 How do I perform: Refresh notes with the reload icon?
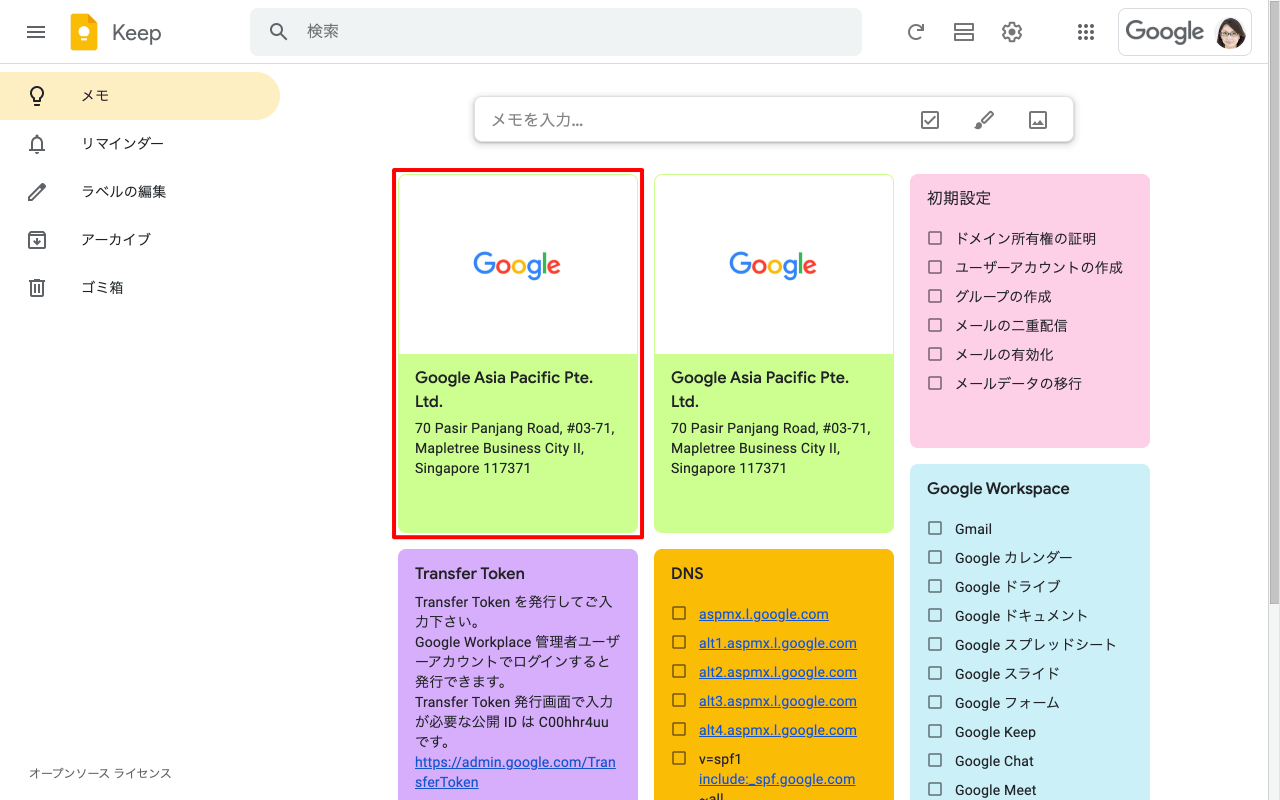tap(915, 32)
